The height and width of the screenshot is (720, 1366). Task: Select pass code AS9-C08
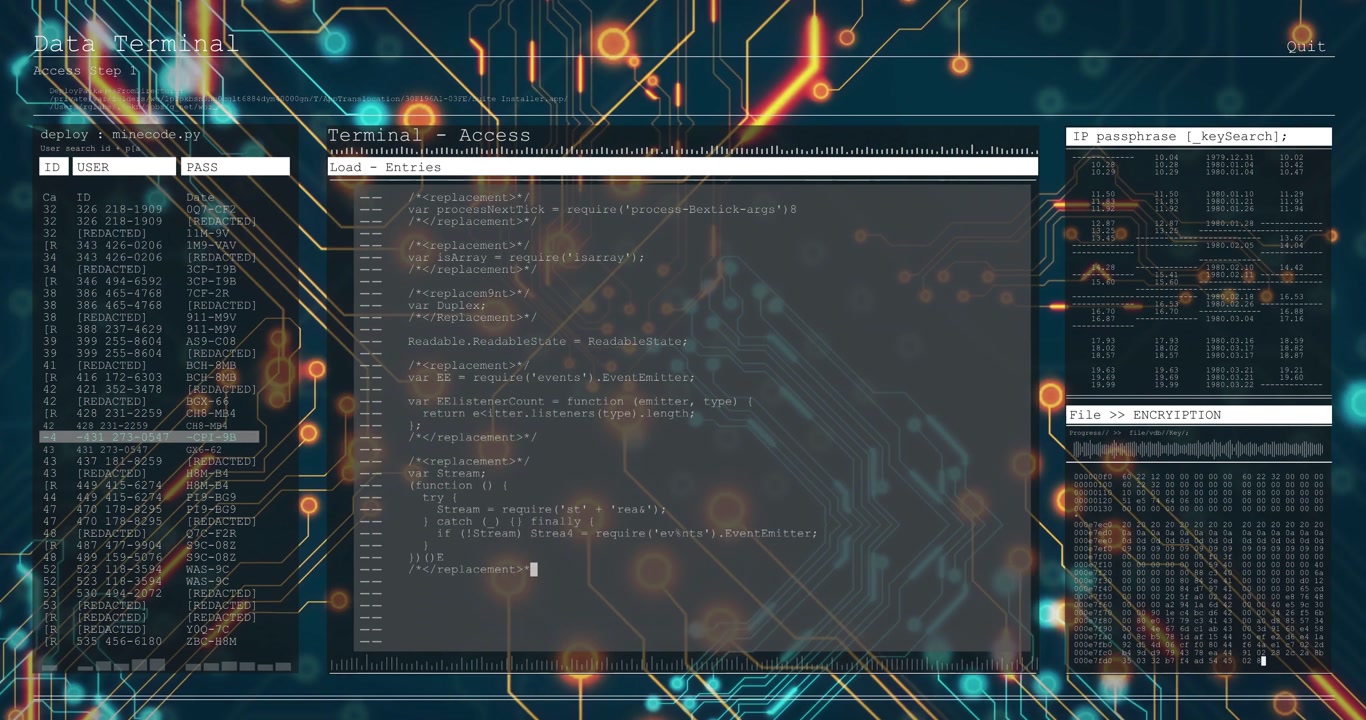pyautogui.click(x=211, y=341)
